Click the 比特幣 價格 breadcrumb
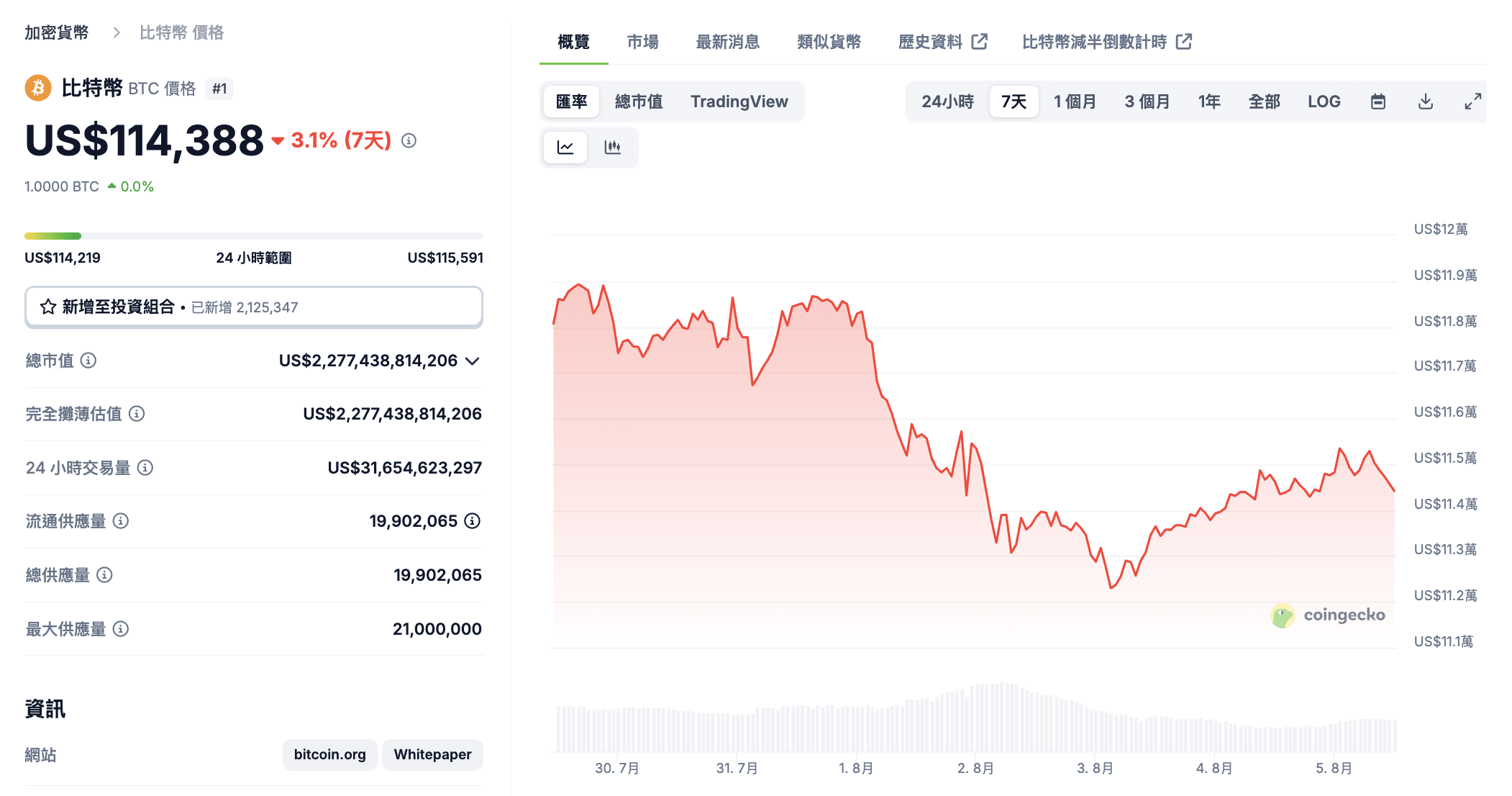Viewport: 1512px width, 796px height. click(182, 32)
